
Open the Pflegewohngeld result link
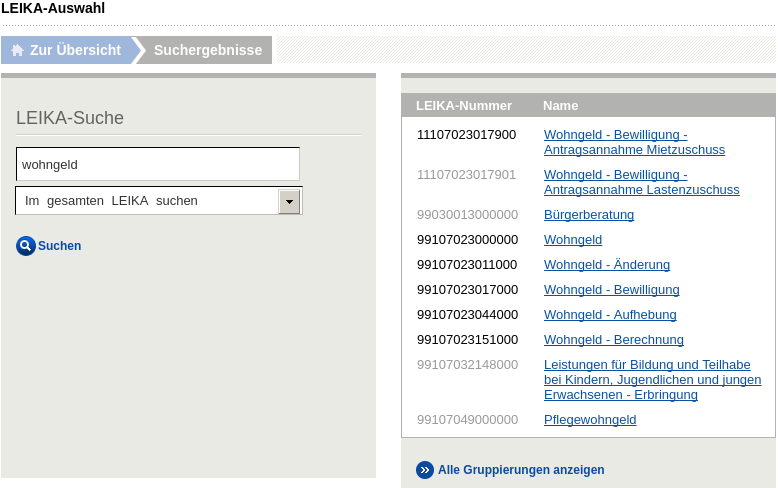(590, 420)
